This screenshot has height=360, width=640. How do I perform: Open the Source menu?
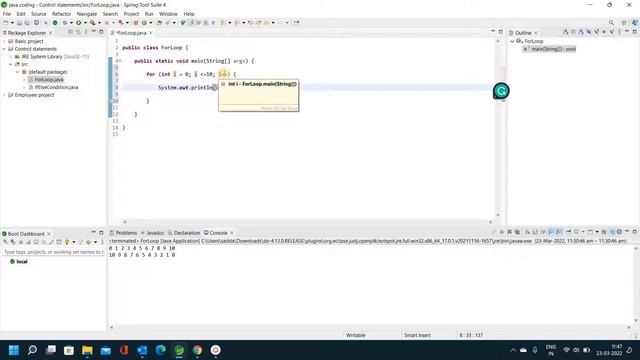click(39, 14)
